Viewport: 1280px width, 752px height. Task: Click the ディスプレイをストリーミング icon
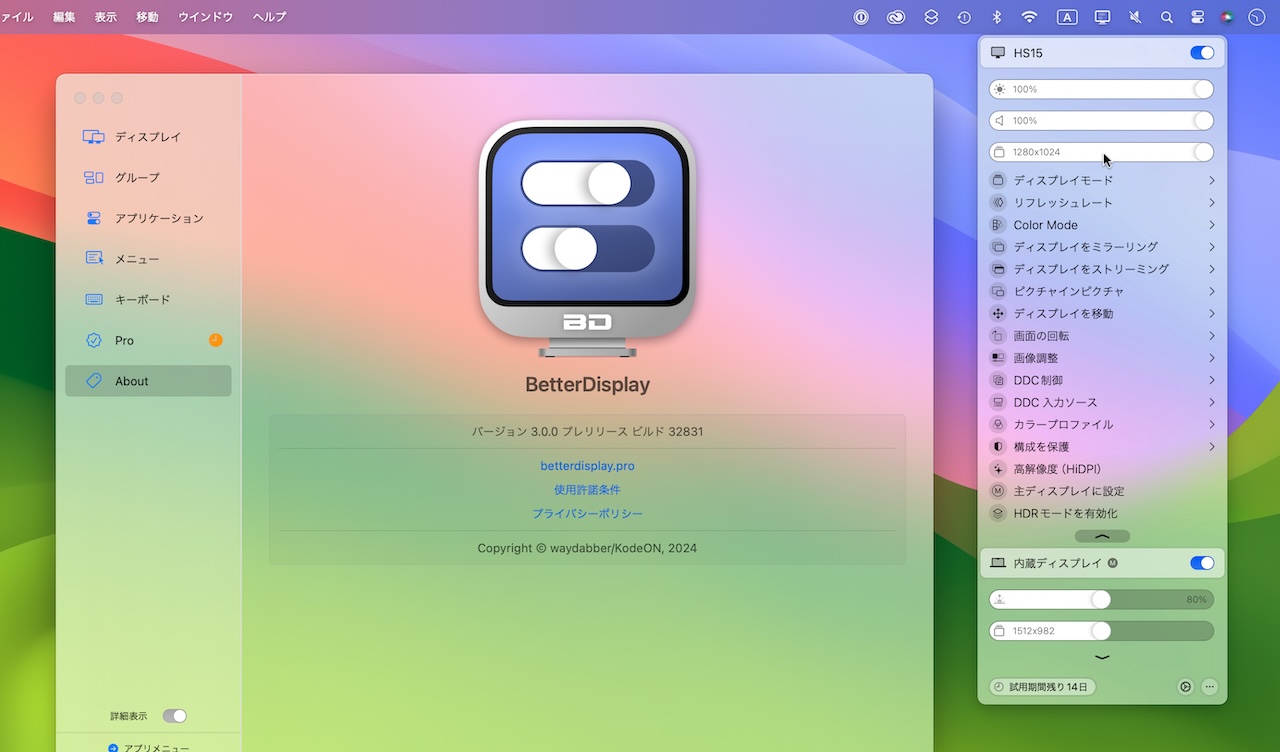(x=997, y=269)
